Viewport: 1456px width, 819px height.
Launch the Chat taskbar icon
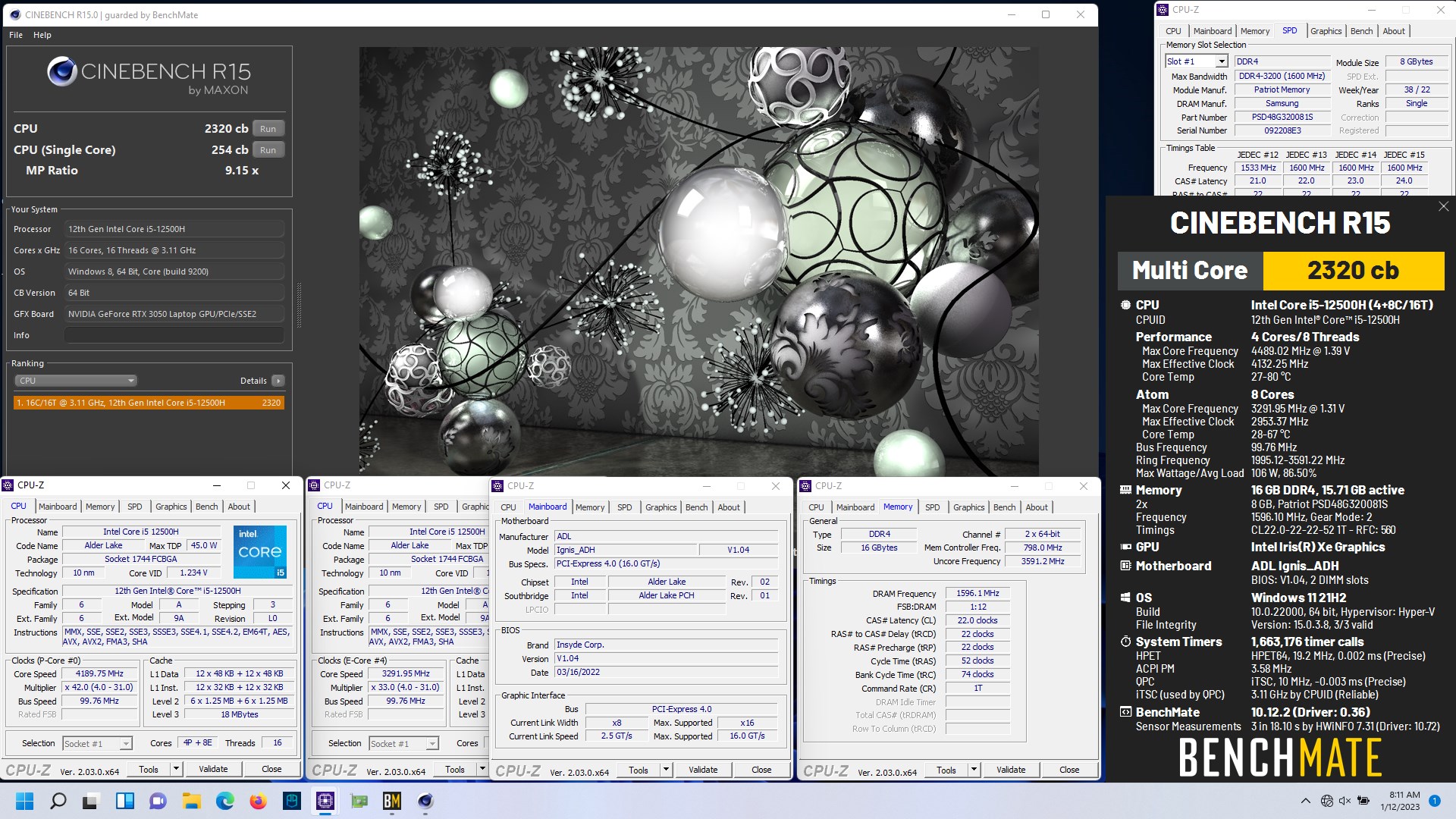[x=158, y=801]
